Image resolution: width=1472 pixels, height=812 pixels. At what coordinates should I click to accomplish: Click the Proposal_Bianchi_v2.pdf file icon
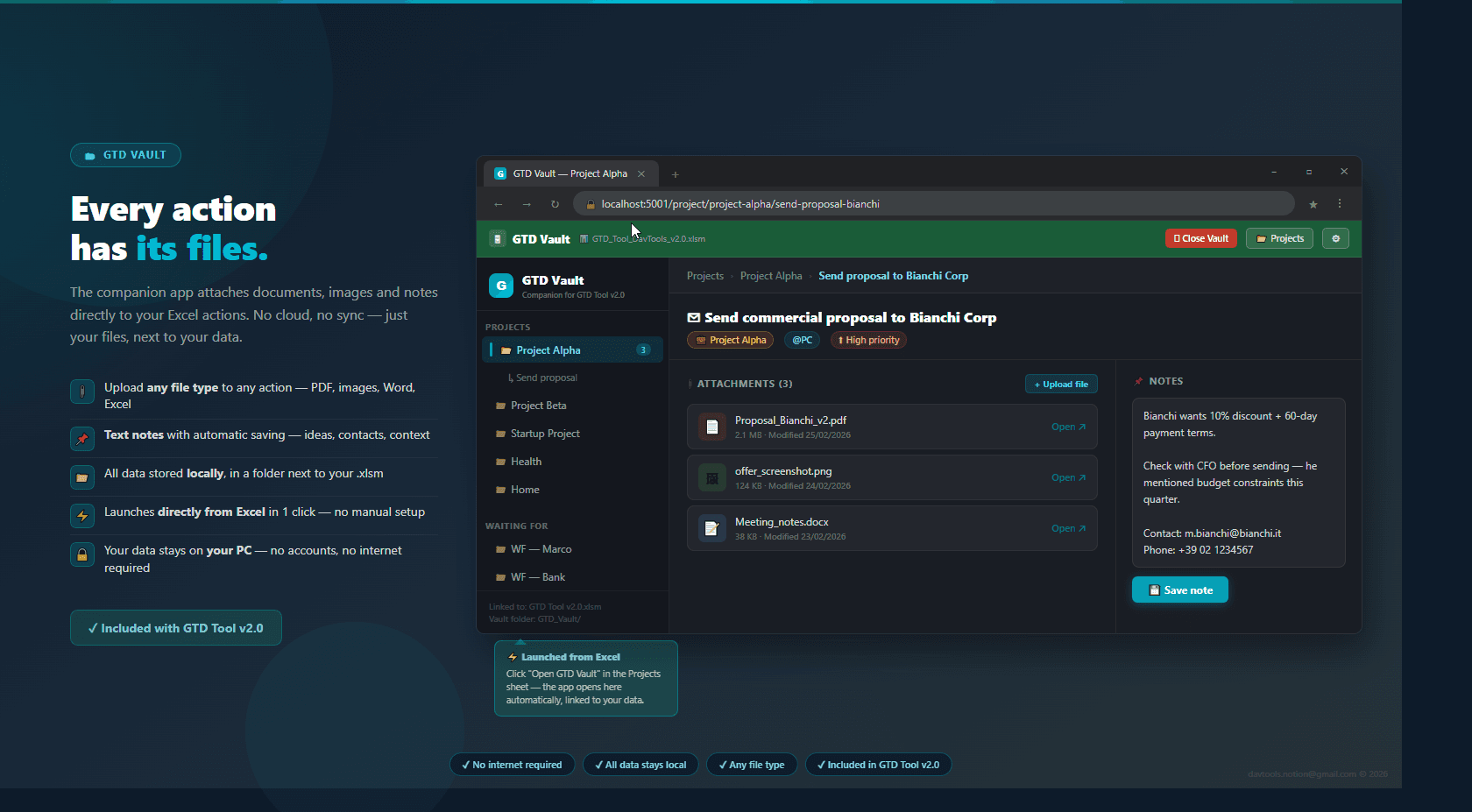coord(711,427)
